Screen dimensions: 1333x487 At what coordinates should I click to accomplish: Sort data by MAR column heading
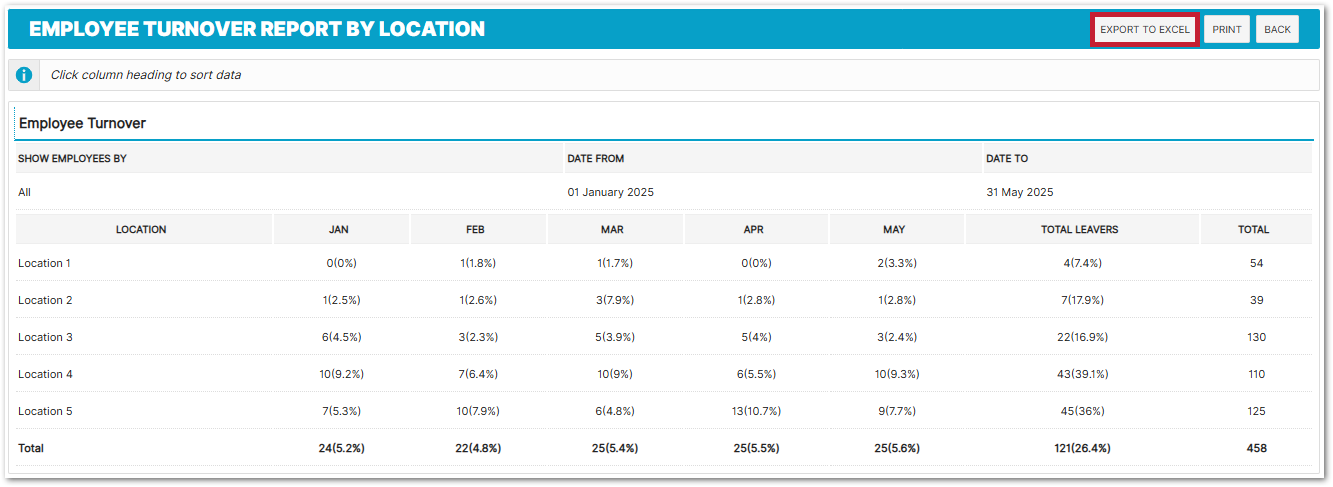(612, 230)
